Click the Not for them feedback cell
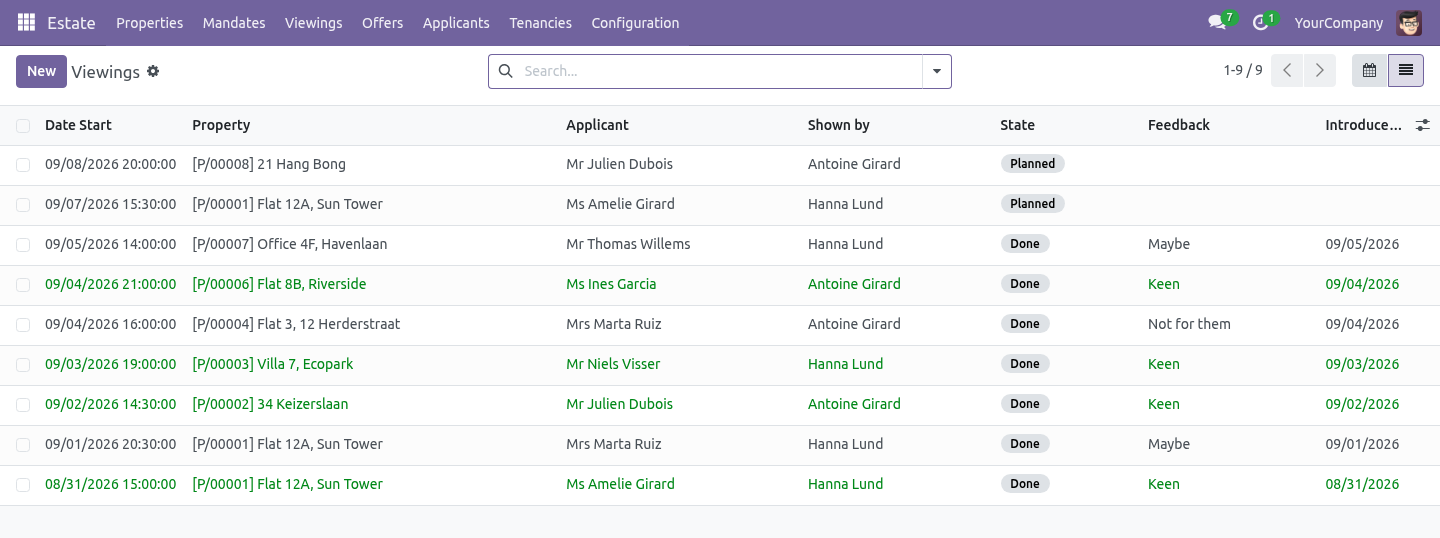The width and height of the screenshot is (1440, 538). click(x=1189, y=324)
